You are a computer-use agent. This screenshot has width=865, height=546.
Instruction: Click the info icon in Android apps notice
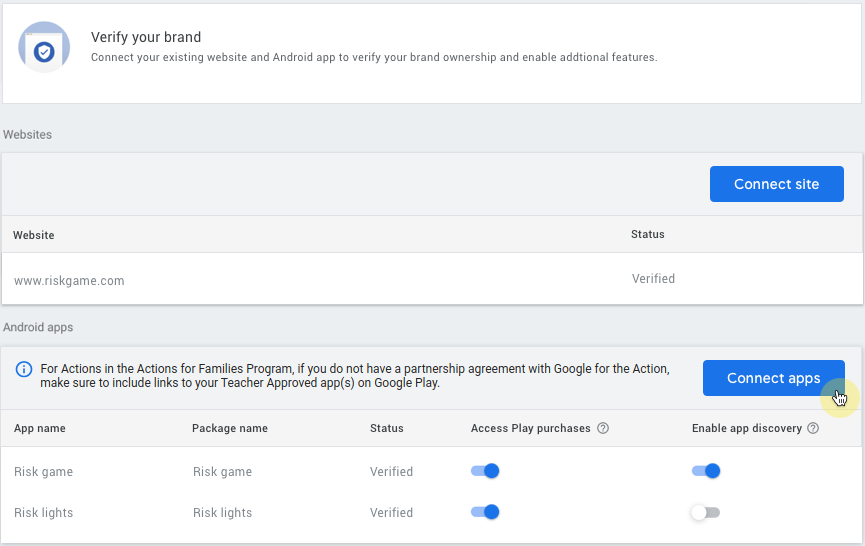(24, 369)
